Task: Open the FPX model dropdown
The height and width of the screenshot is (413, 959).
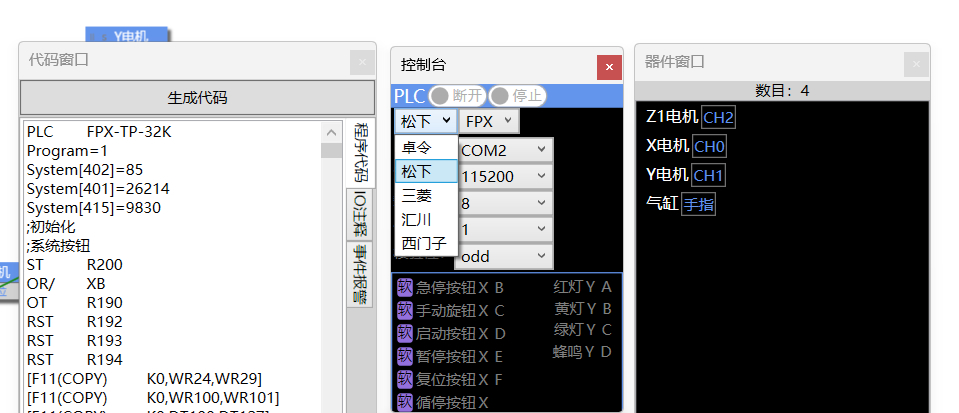Action: (x=490, y=121)
